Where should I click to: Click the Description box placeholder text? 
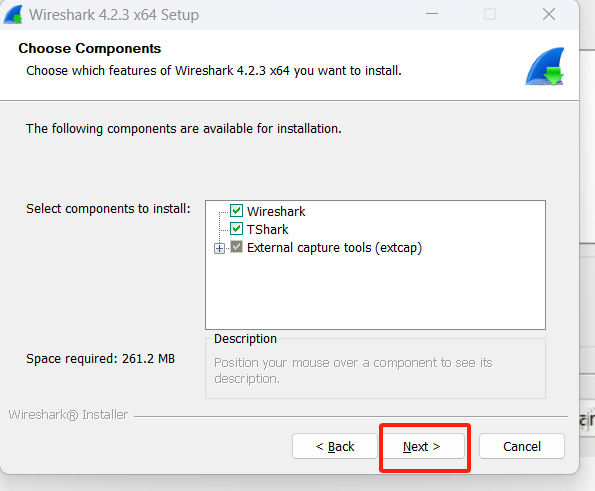pyautogui.click(x=353, y=370)
